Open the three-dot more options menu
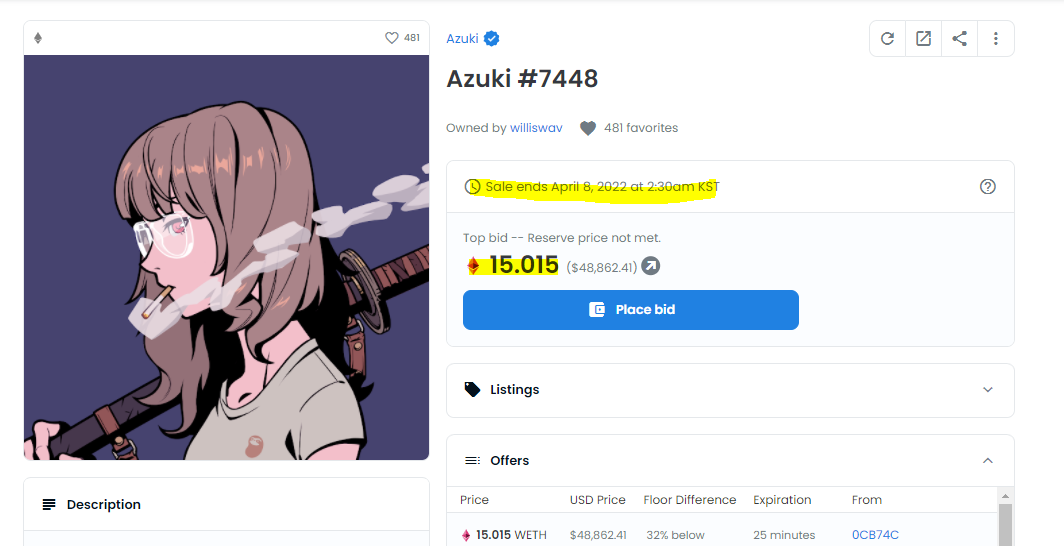The height and width of the screenshot is (546, 1064). pos(995,39)
